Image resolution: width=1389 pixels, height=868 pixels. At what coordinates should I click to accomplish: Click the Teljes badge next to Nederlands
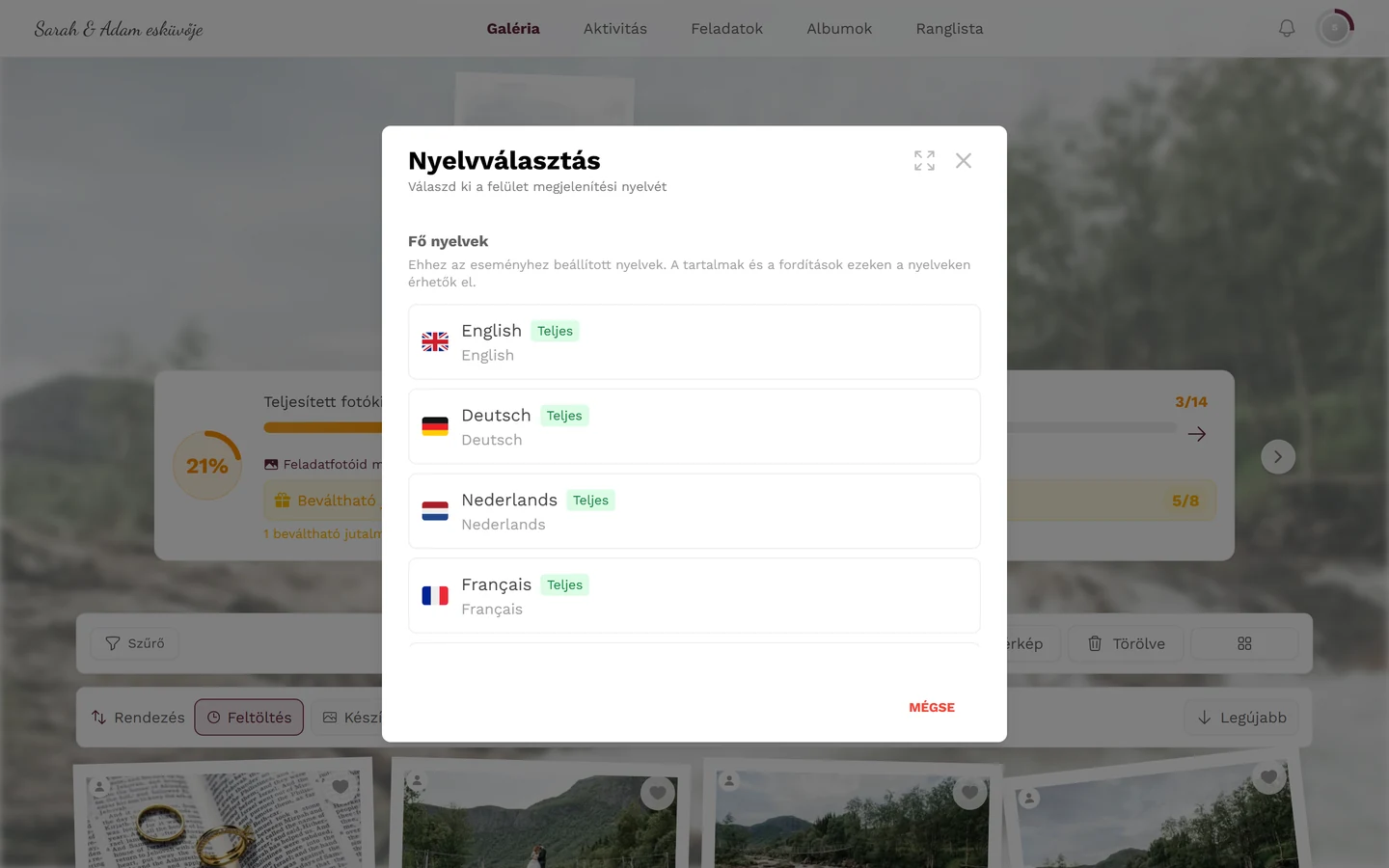click(x=590, y=501)
